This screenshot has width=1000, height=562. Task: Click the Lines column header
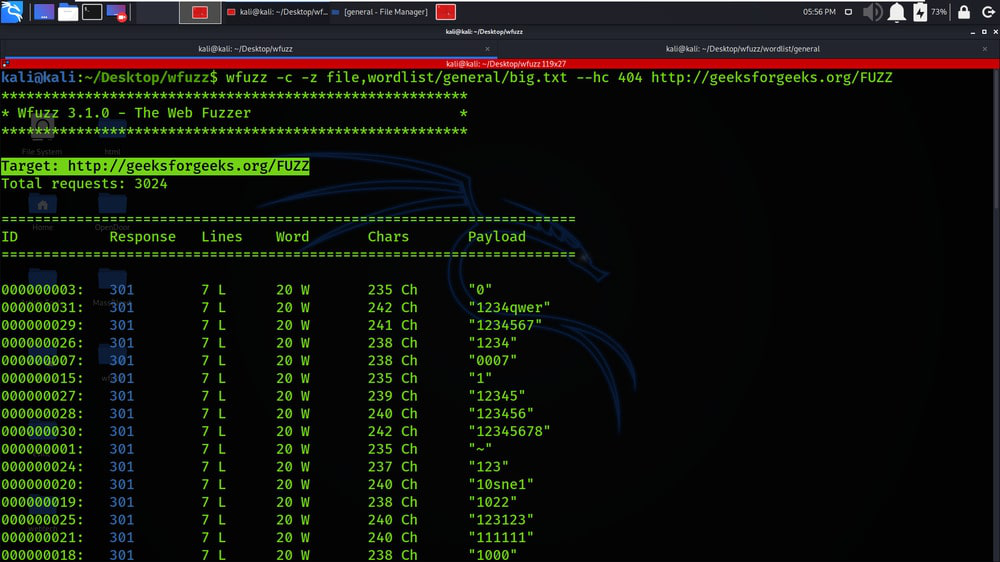pyautogui.click(x=221, y=237)
